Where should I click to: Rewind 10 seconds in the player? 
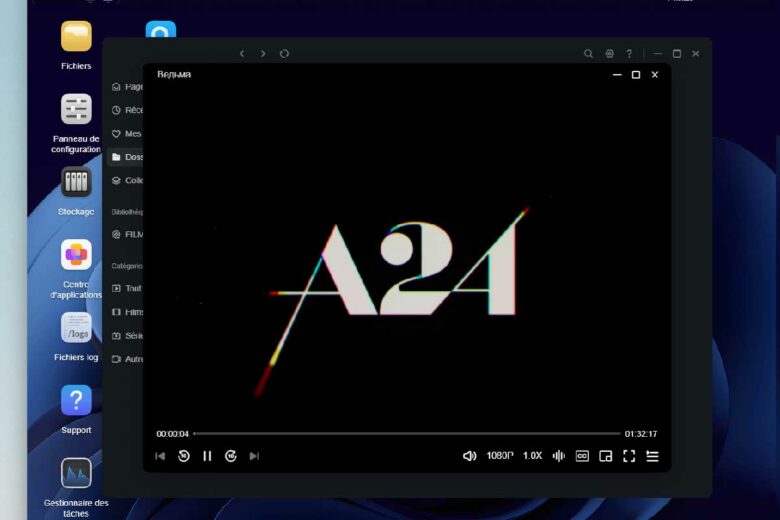[x=184, y=456]
